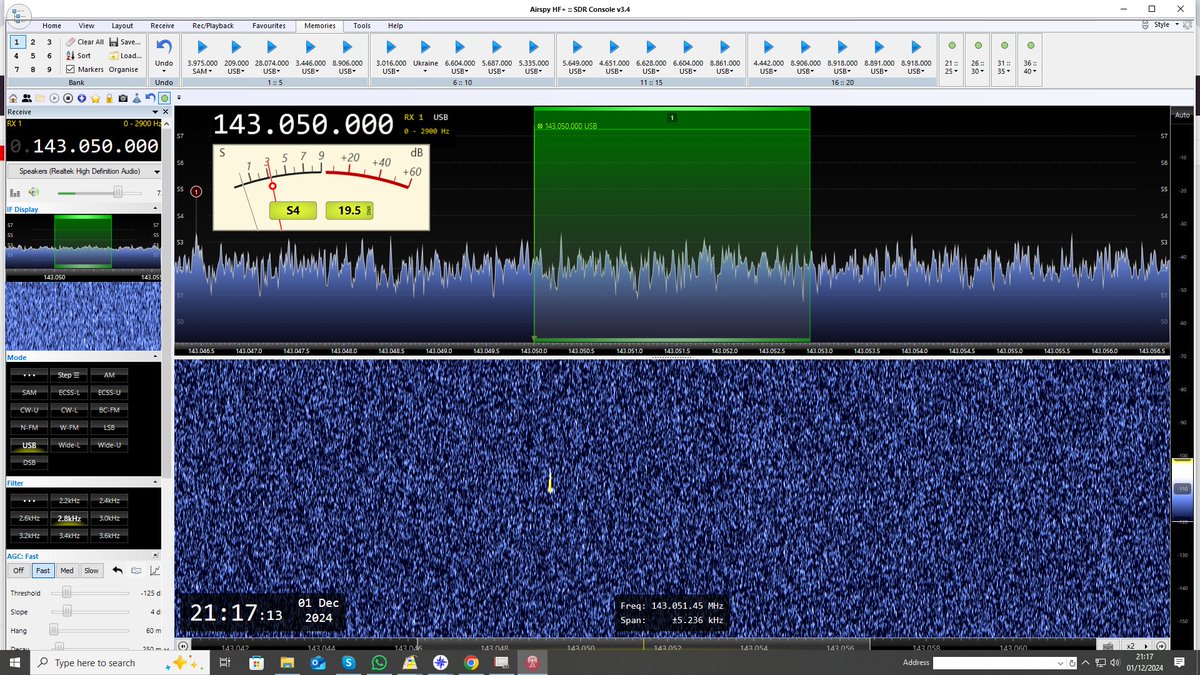1200x675 pixels.
Task: Click the padlock icon in quick toolbar
Action: point(109,98)
